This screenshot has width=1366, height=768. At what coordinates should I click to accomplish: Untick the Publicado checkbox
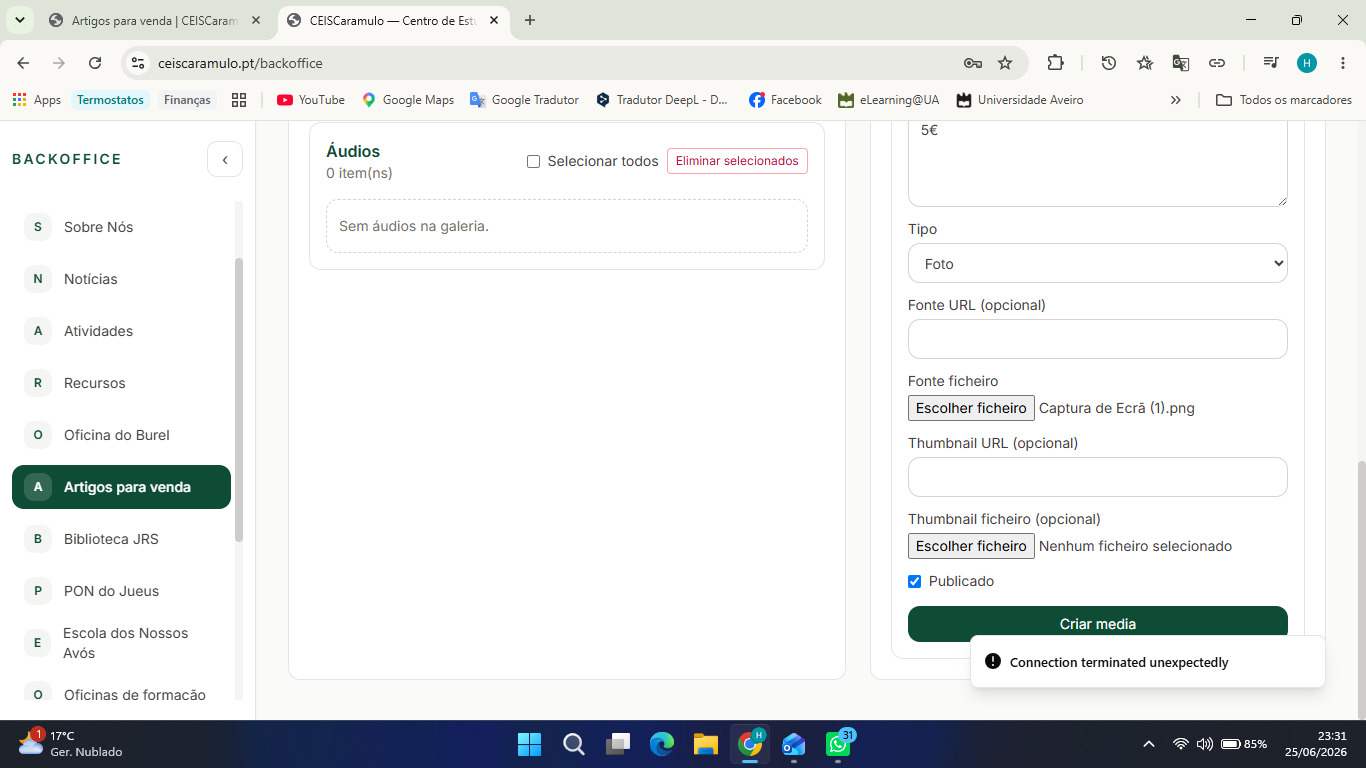tap(914, 581)
